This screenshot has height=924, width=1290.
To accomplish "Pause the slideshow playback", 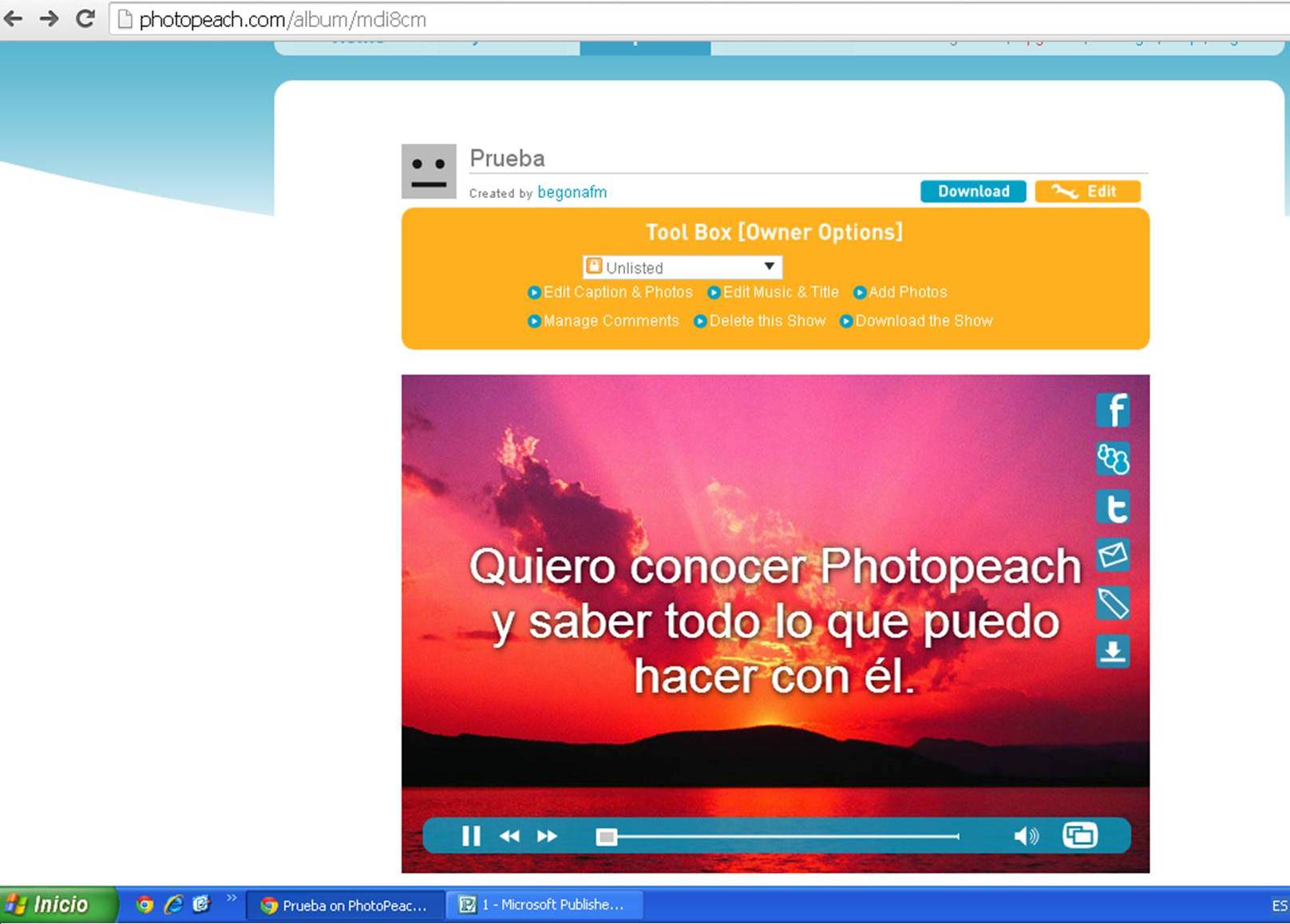I will click(x=471, y=835).
